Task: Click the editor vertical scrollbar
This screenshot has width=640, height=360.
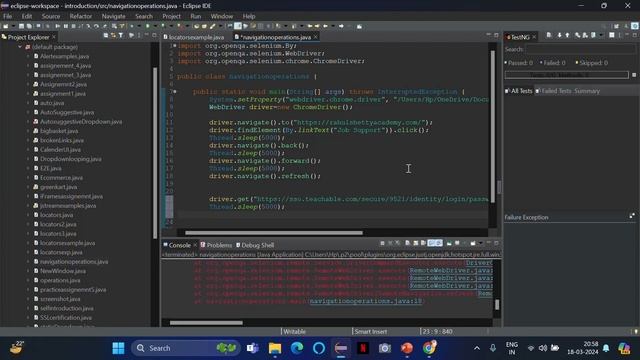Action: [492, 127]
